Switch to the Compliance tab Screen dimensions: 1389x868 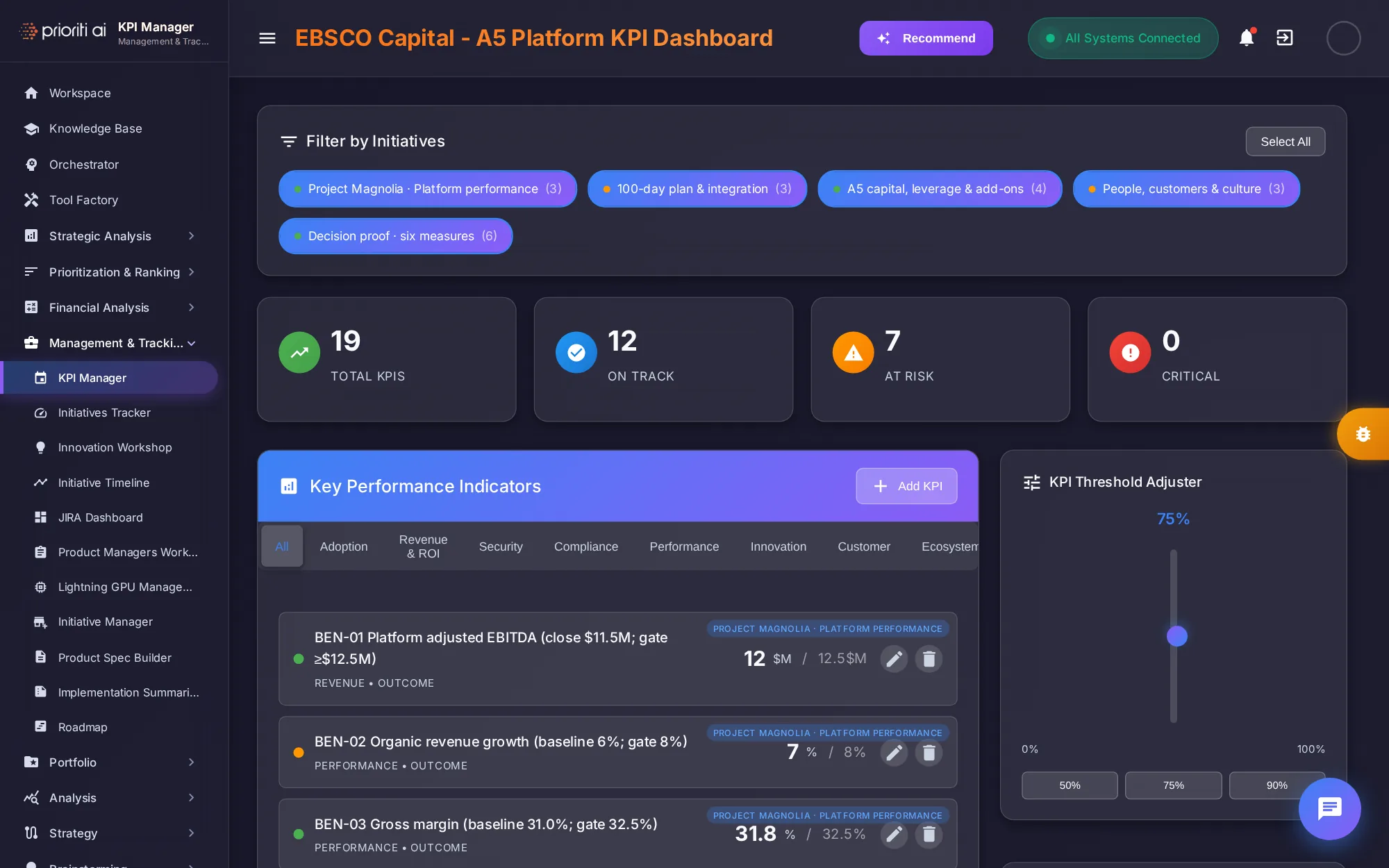pyautogui.click(x=586, y=546)
